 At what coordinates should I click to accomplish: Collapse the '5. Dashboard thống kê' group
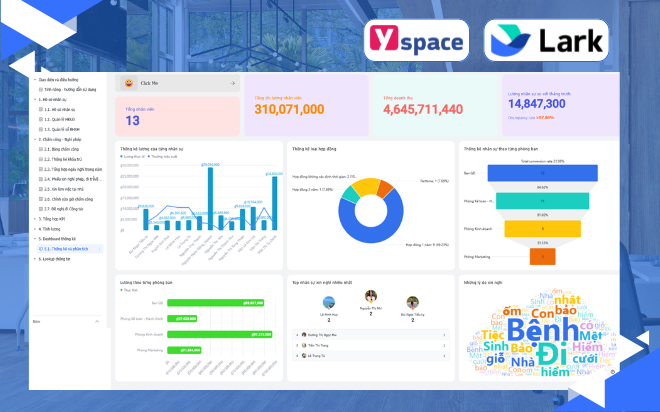35,239
